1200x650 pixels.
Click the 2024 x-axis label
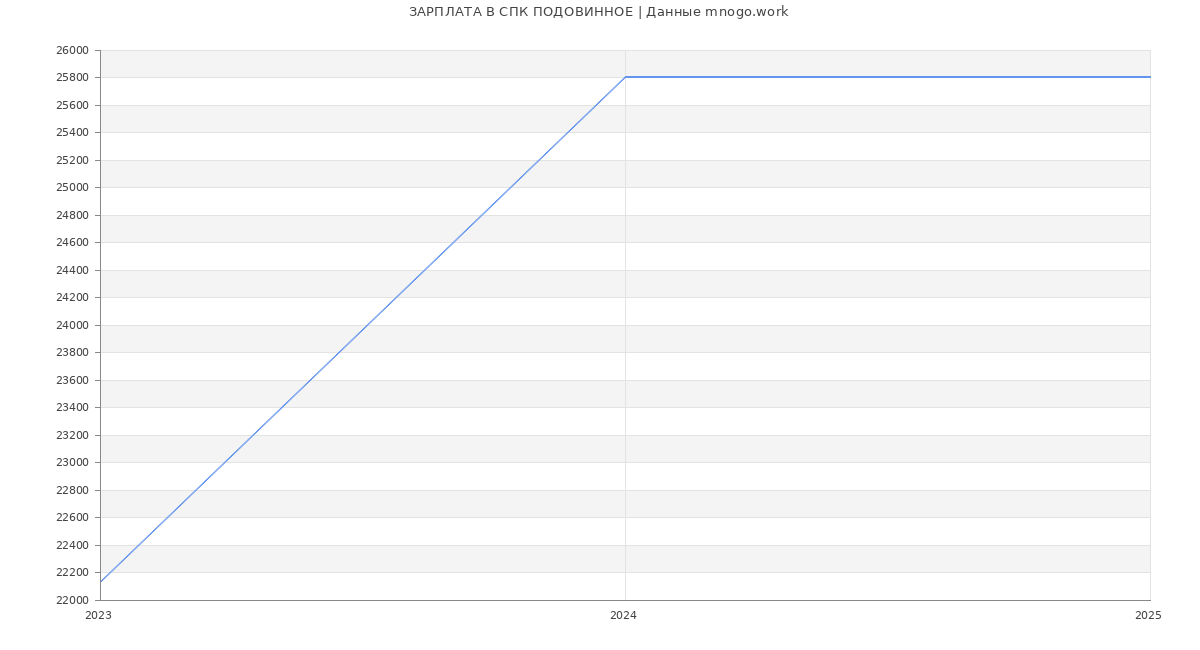pos(623,616)
